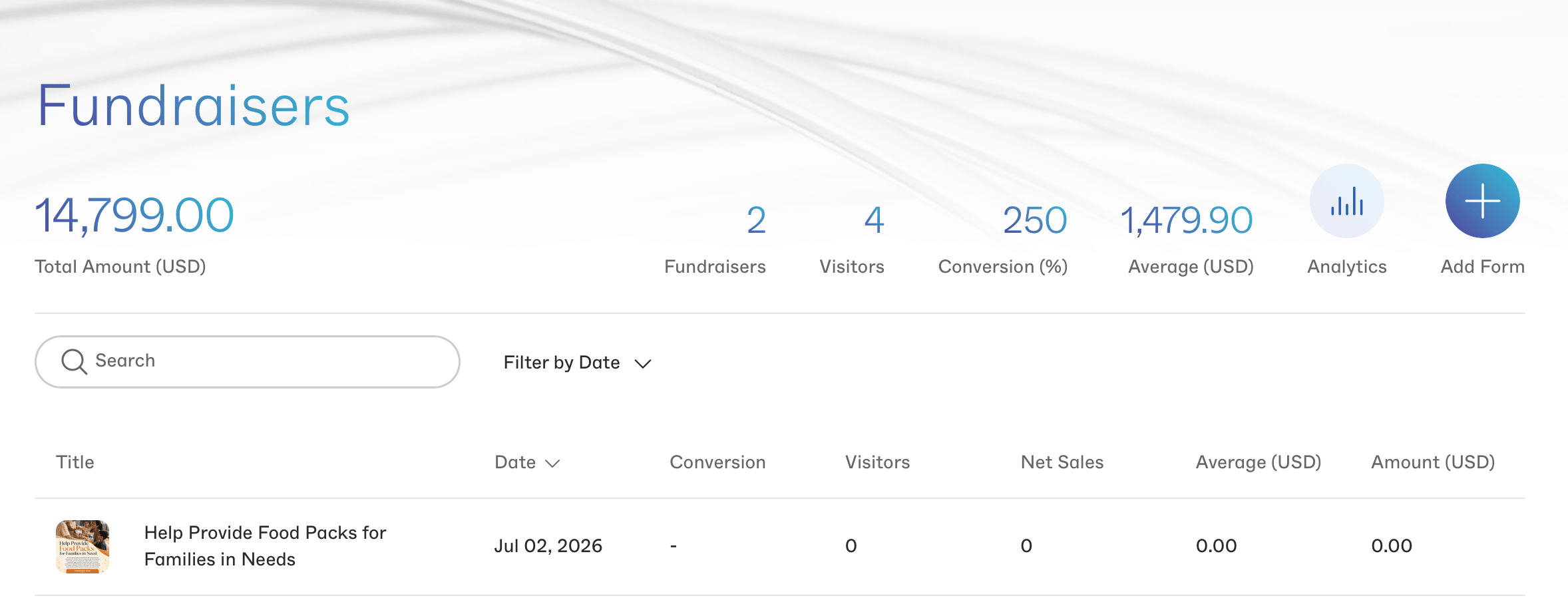This screenshot has width=1568, height=612.
Task: Click the magnifier icon in Search
Action: point(74,362)
